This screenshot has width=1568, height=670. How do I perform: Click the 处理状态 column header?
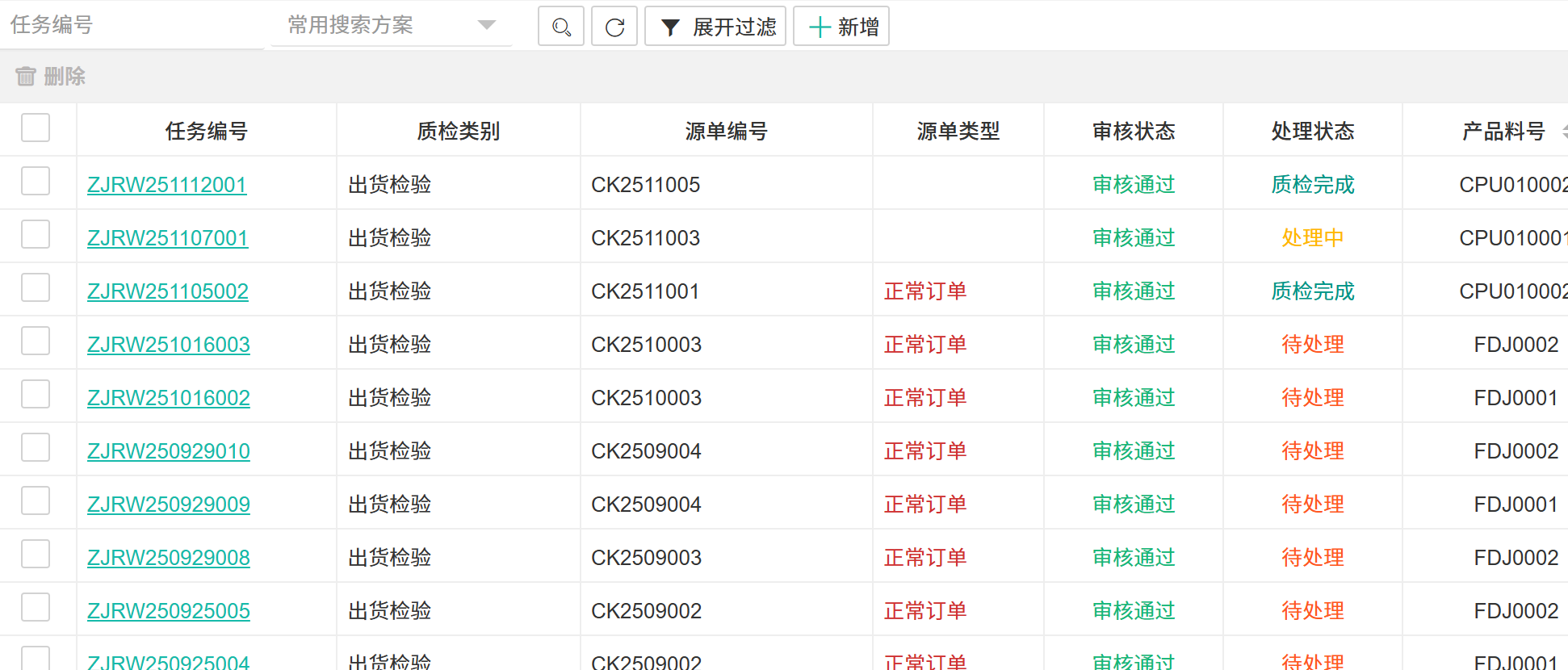pos(1312,131)
